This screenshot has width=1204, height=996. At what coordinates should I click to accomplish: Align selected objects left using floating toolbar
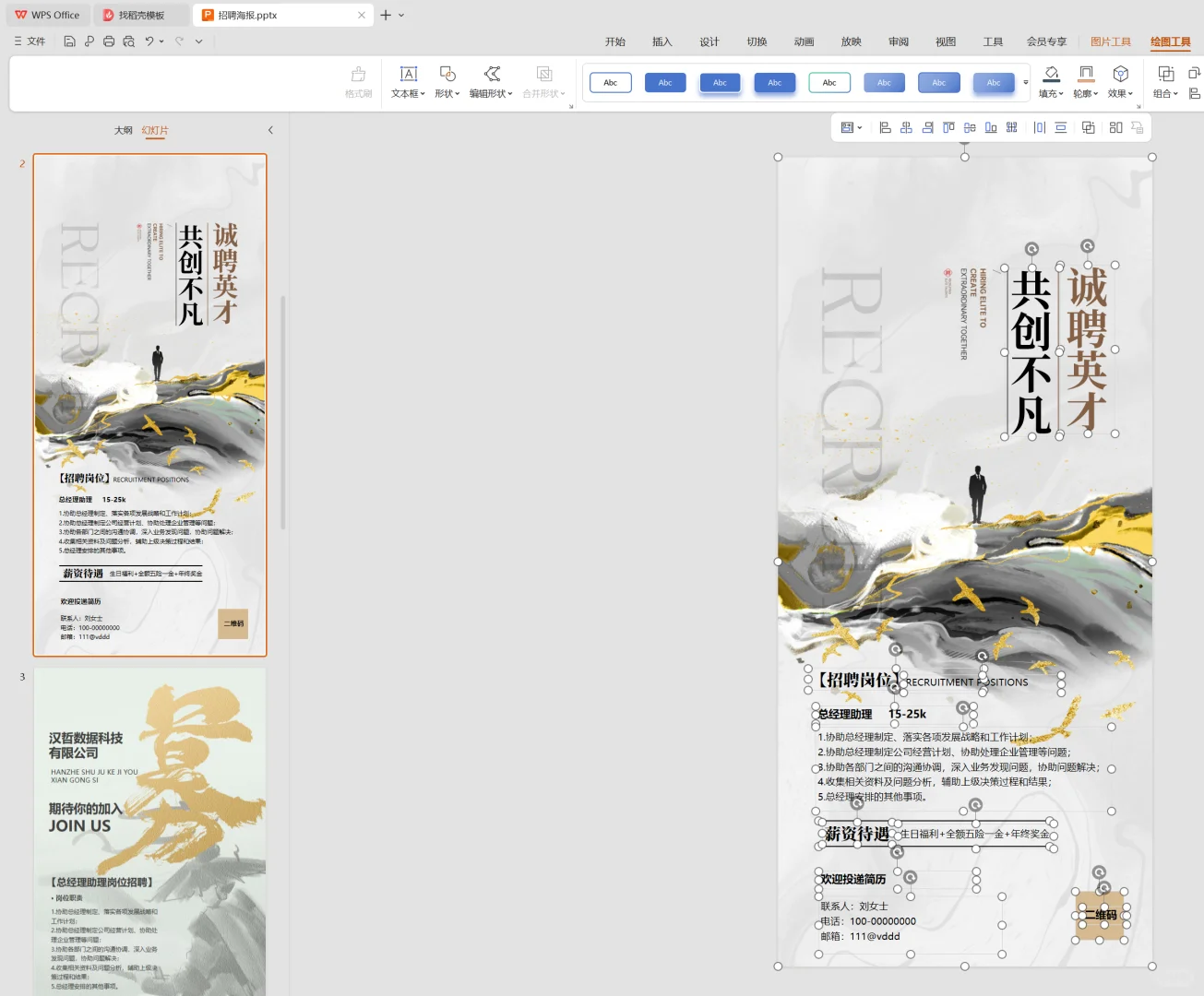(885, 128)
